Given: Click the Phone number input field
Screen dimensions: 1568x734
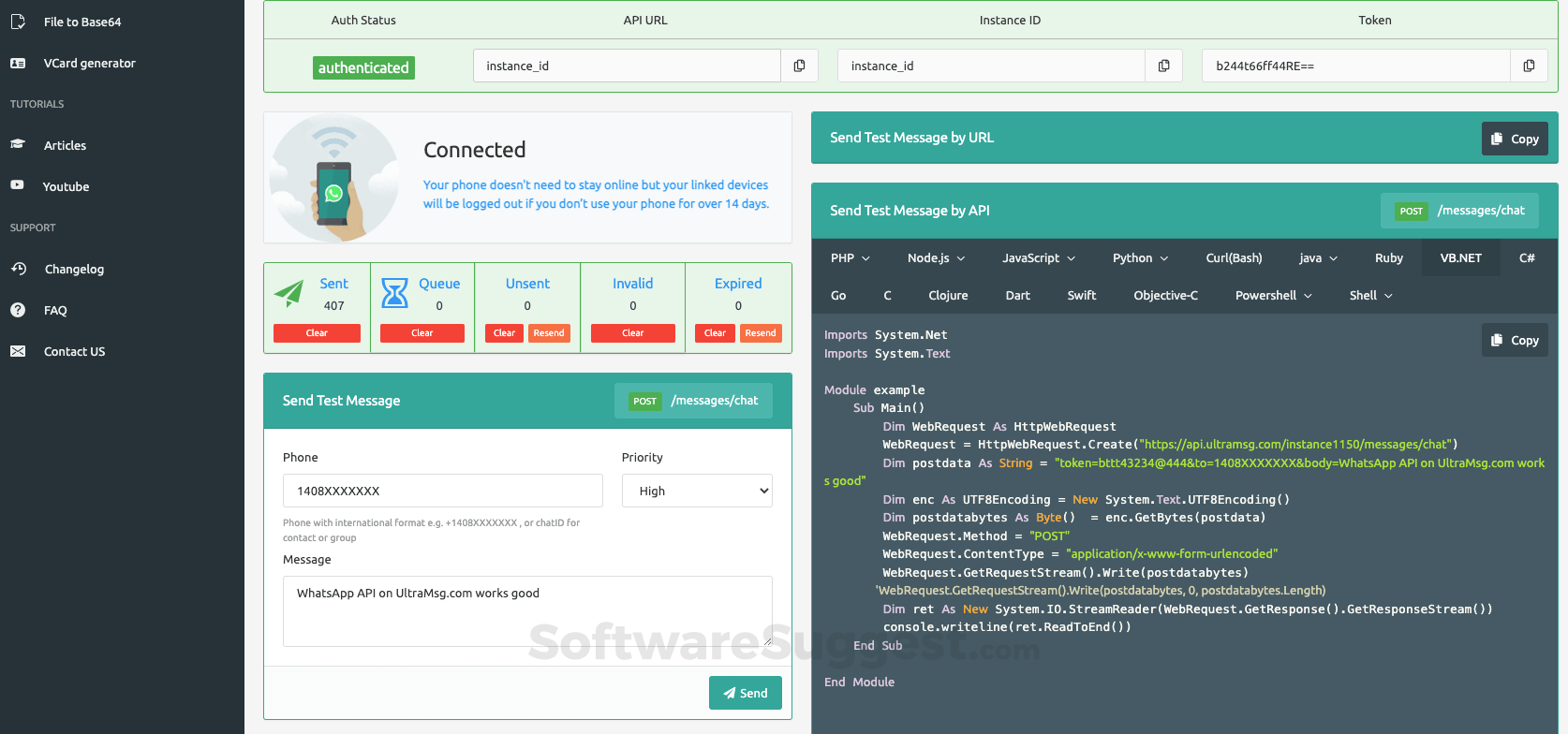Looking at the screenshot, I should [442, 491].
